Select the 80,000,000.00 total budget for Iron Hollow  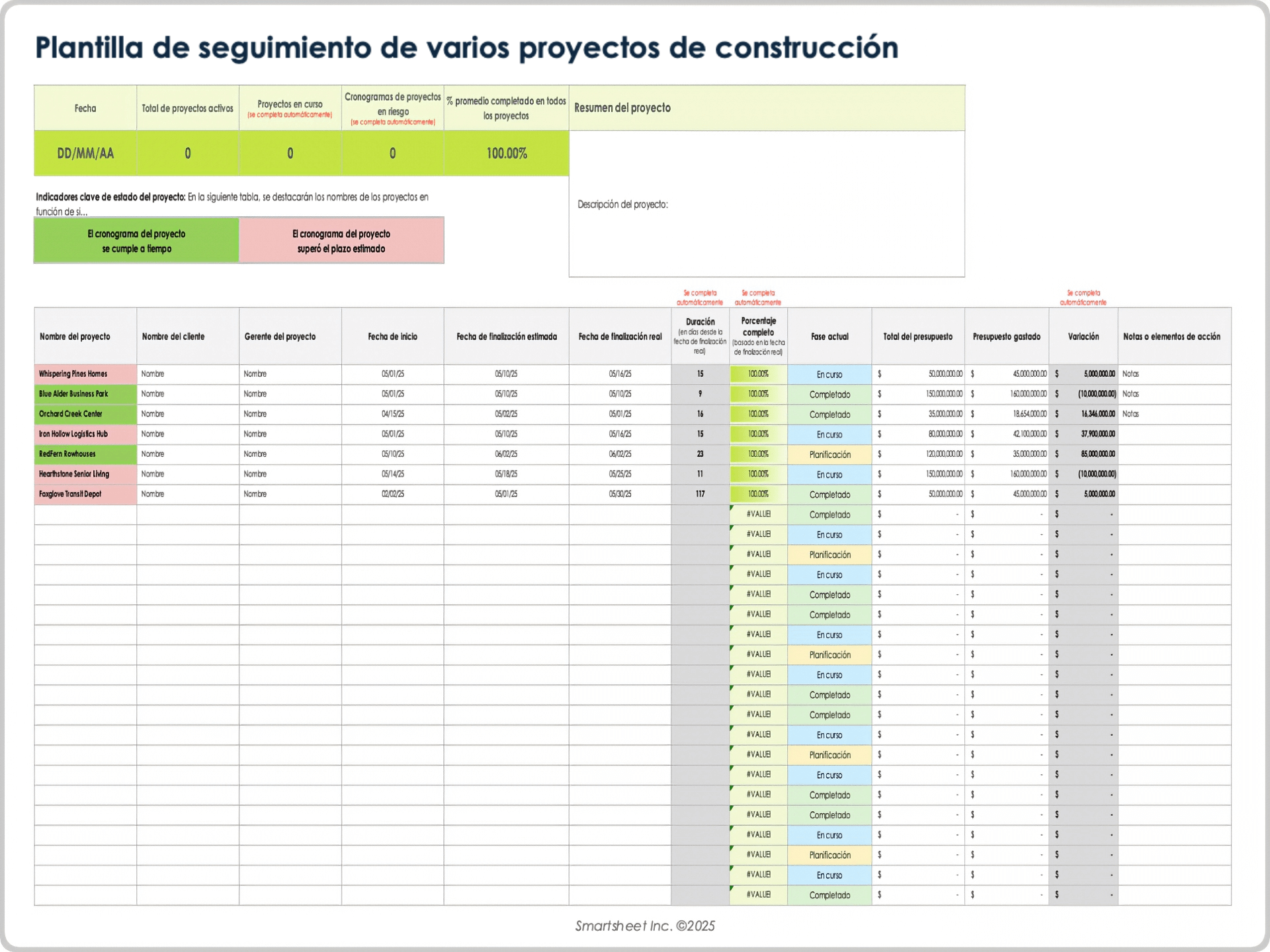pyautogui.click(x=918, y=434)
